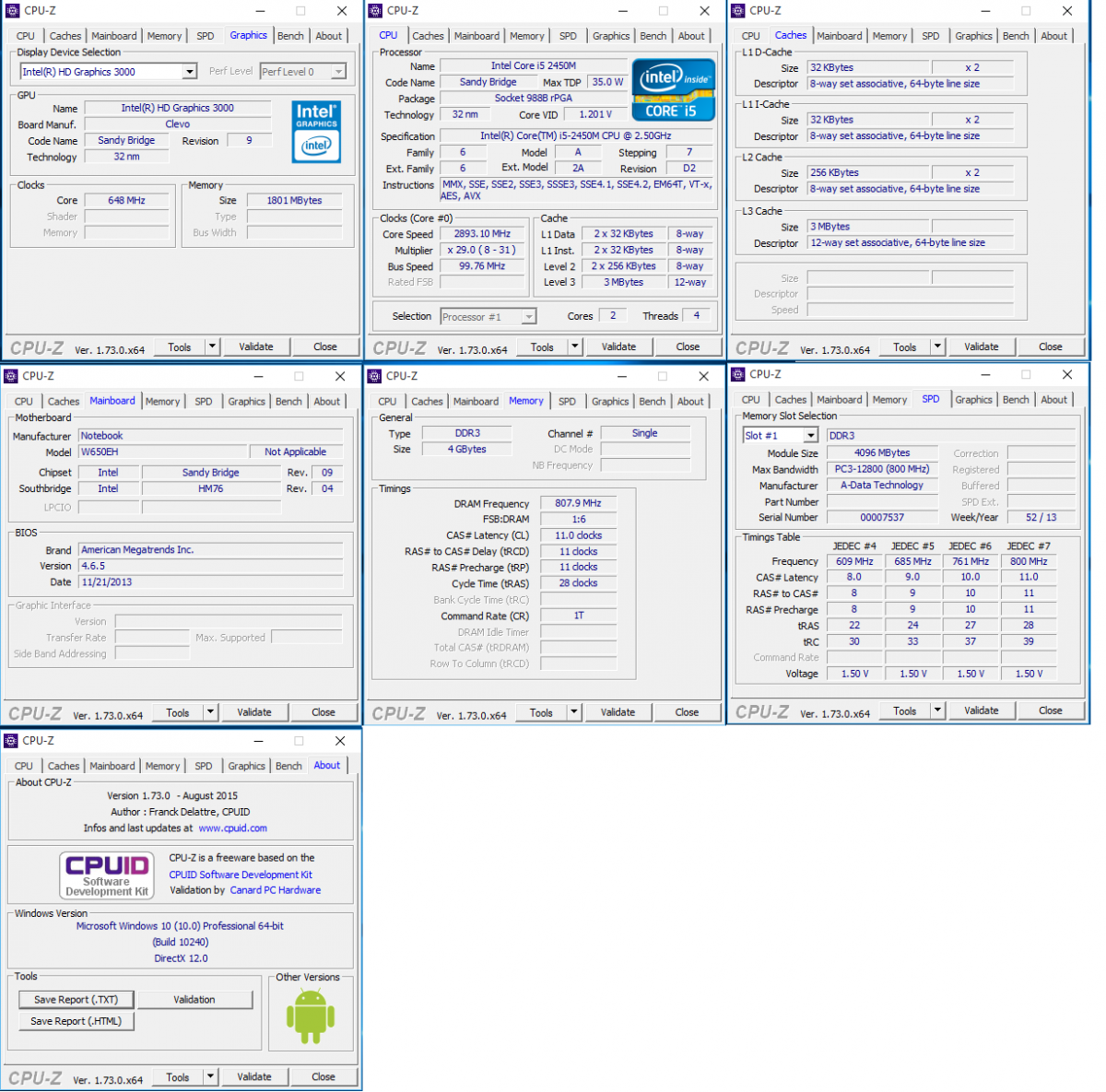Screen dimensions: 1106x1092
Task: Click Tools button in Mainboard window
Action: [178, 712]
